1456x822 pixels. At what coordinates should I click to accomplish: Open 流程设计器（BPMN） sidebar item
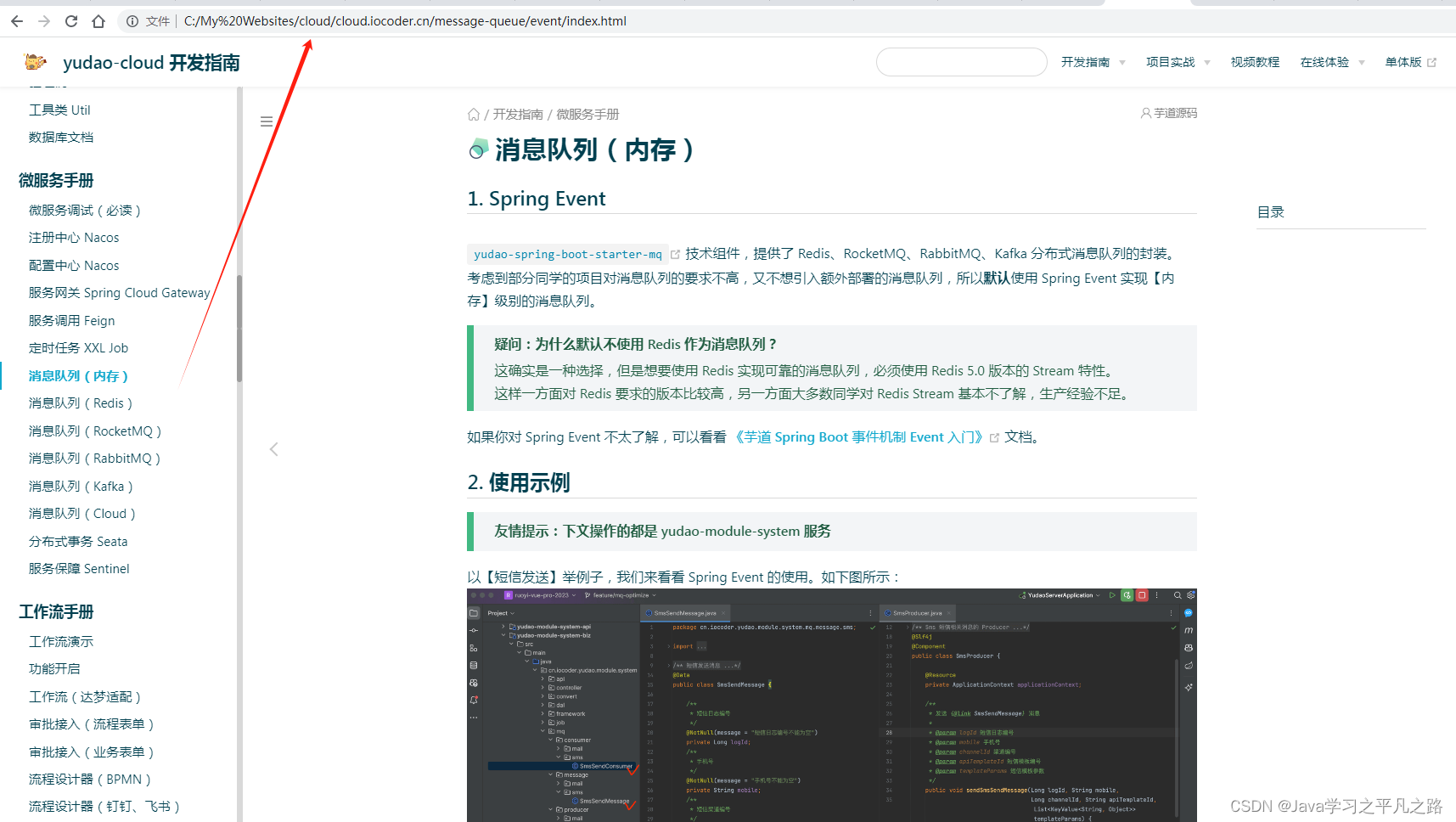click(x=90, y=779)
